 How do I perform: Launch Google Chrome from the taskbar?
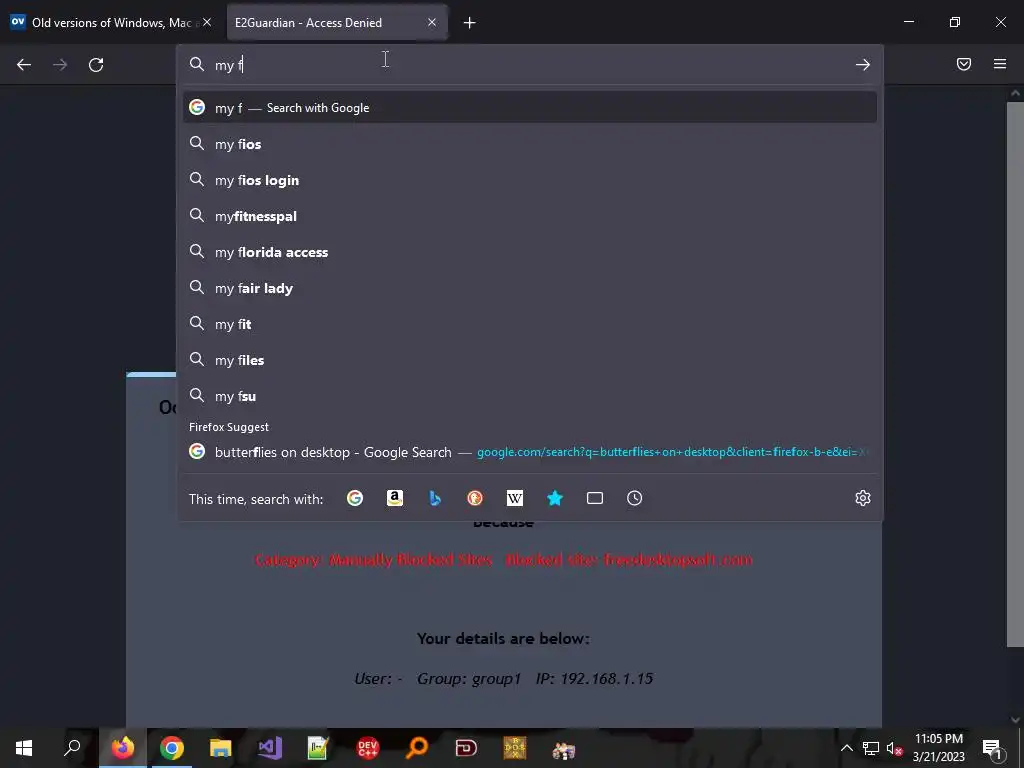pyautogui.click(x=171, y=748)
